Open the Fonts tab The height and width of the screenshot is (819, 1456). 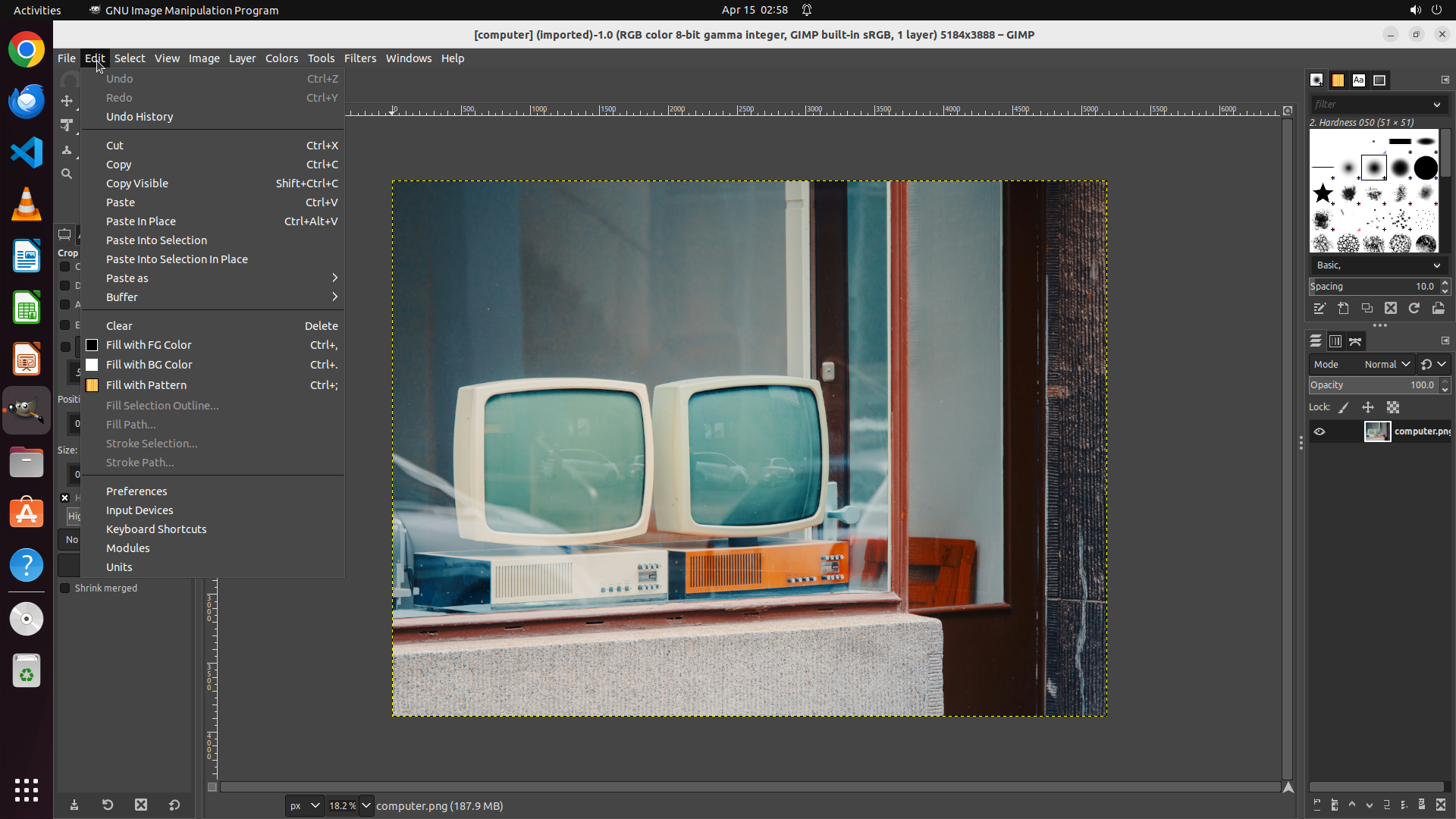(1359, 80)
